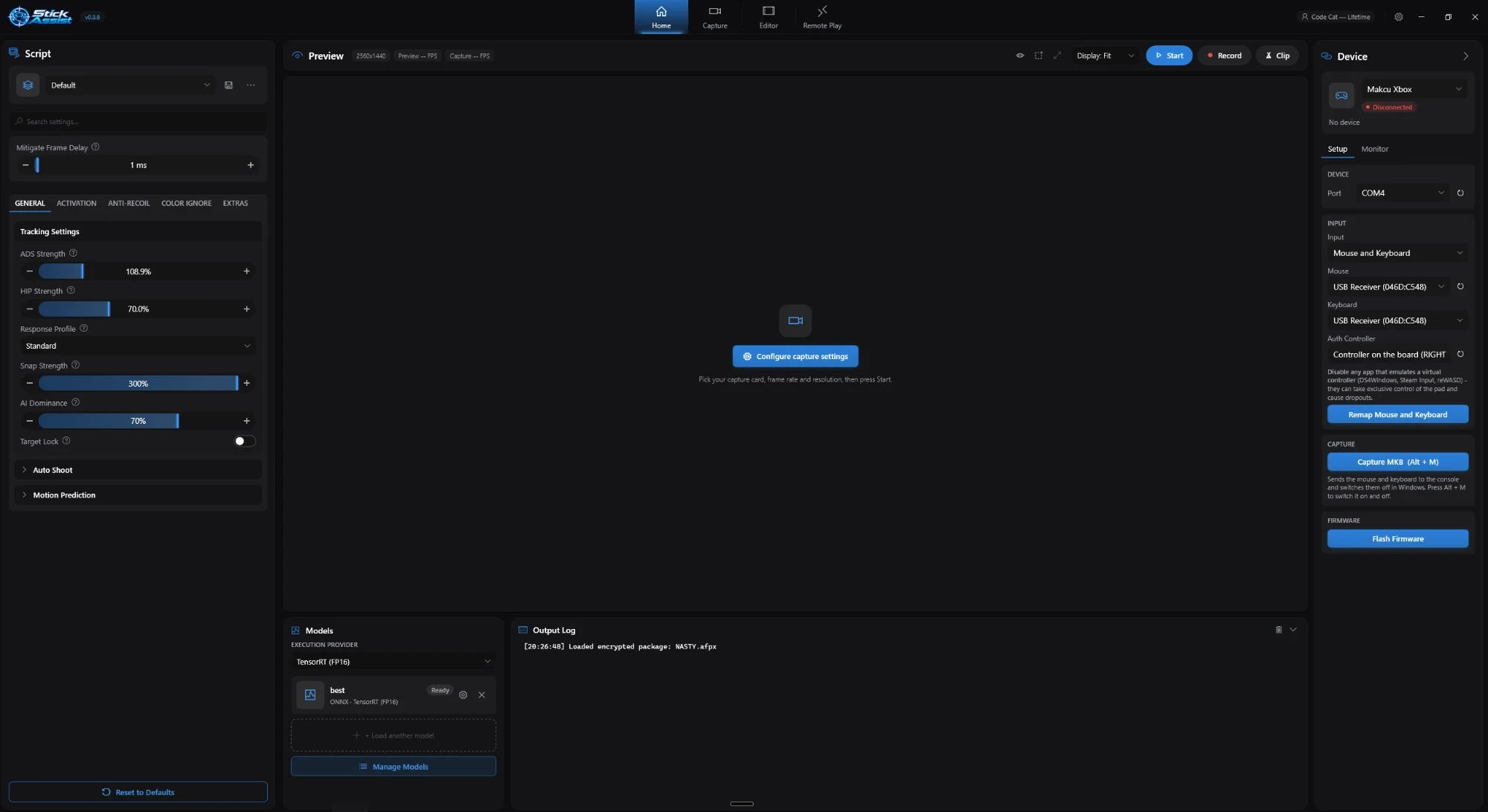This screenshot has height=812, width=1488.
Task: Expand the Motion Prediction section
Action: (138, 495)
